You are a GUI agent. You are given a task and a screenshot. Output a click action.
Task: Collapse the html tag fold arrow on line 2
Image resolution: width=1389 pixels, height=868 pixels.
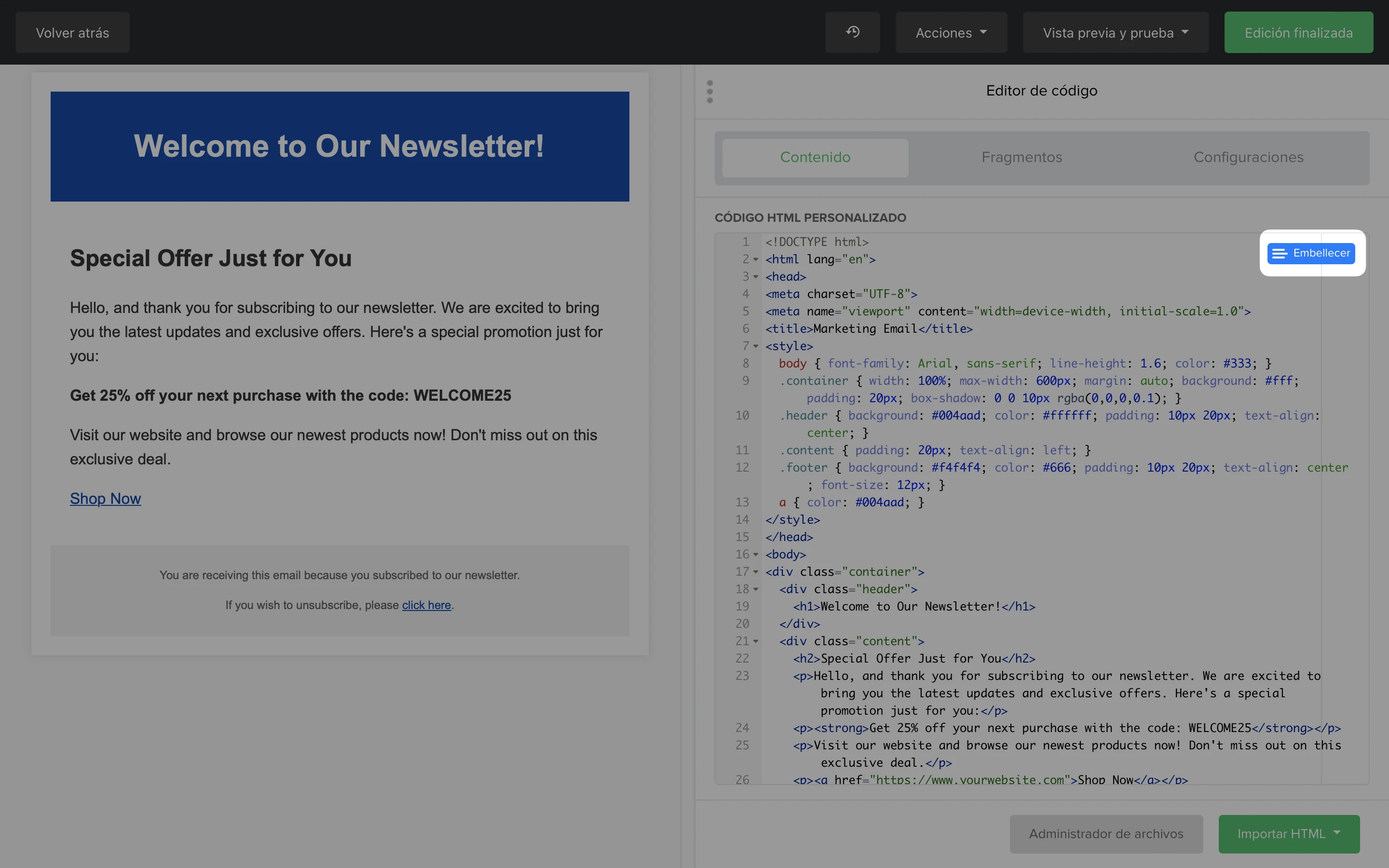756,259
